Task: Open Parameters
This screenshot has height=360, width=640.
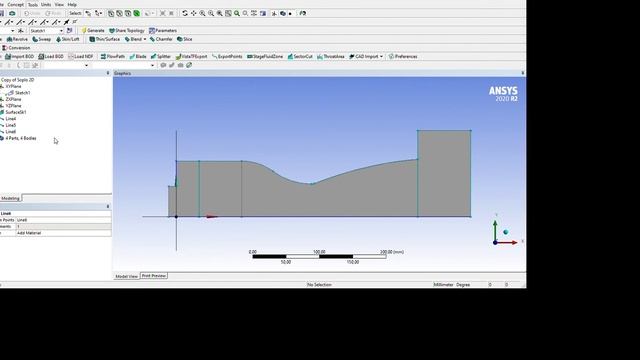Action: [163, 31]
